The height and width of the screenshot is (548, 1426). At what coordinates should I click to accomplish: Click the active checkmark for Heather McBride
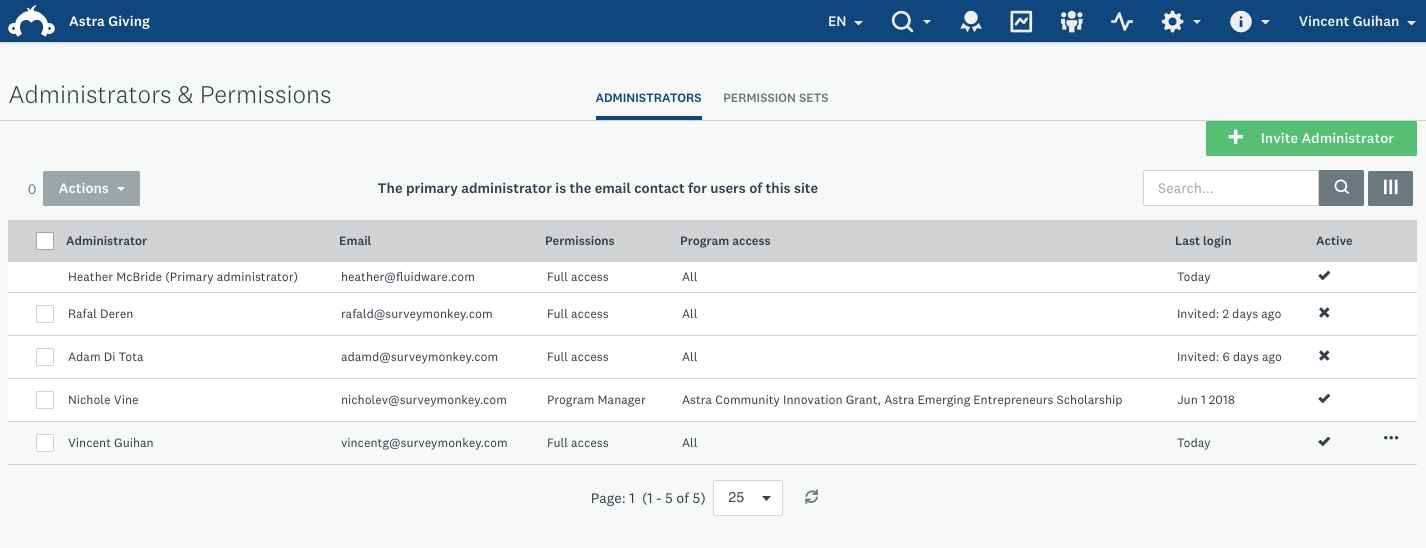tap(1324, 275)
